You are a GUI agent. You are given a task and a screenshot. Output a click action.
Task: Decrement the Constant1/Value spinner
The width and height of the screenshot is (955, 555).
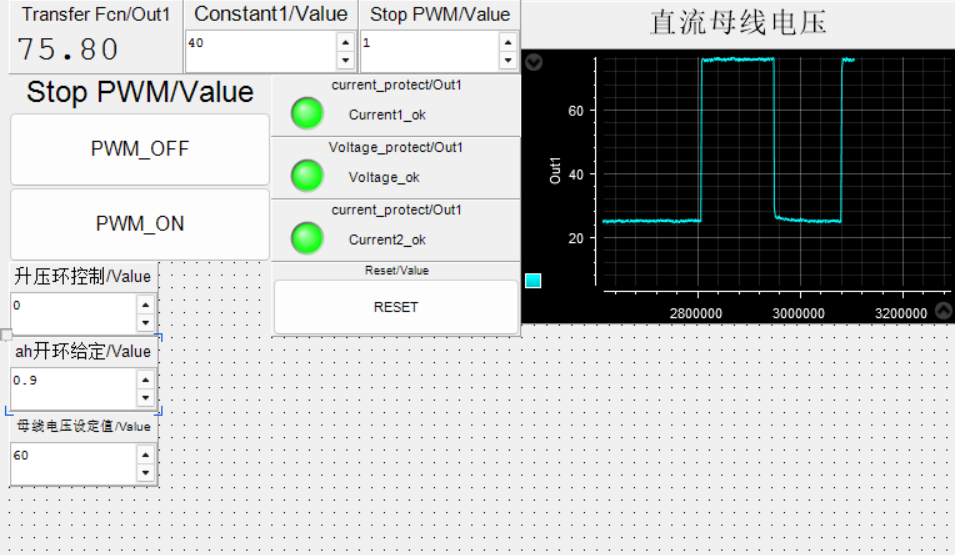tap(345, 60)
